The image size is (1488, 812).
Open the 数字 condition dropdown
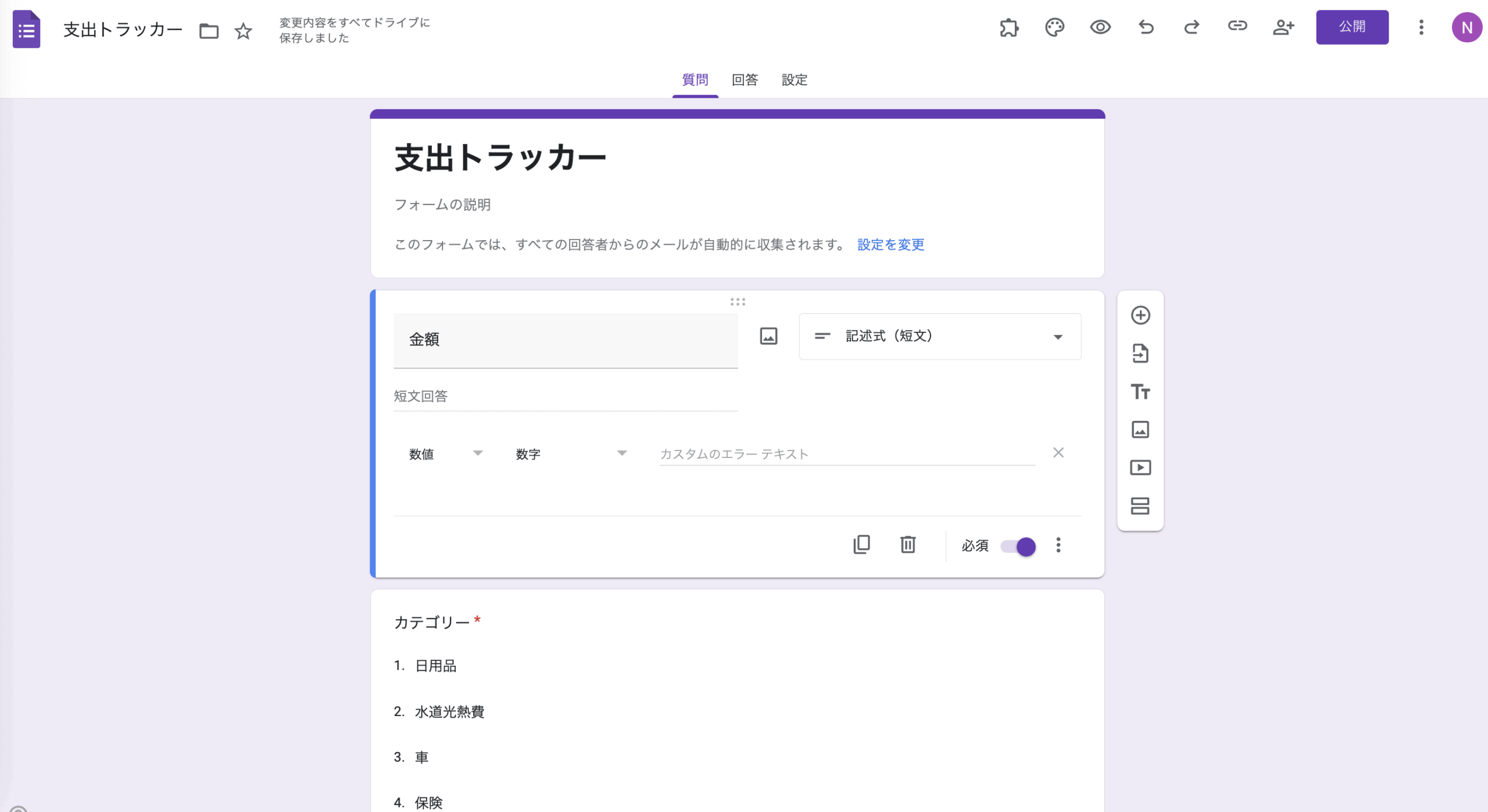[x=571, y=454]
